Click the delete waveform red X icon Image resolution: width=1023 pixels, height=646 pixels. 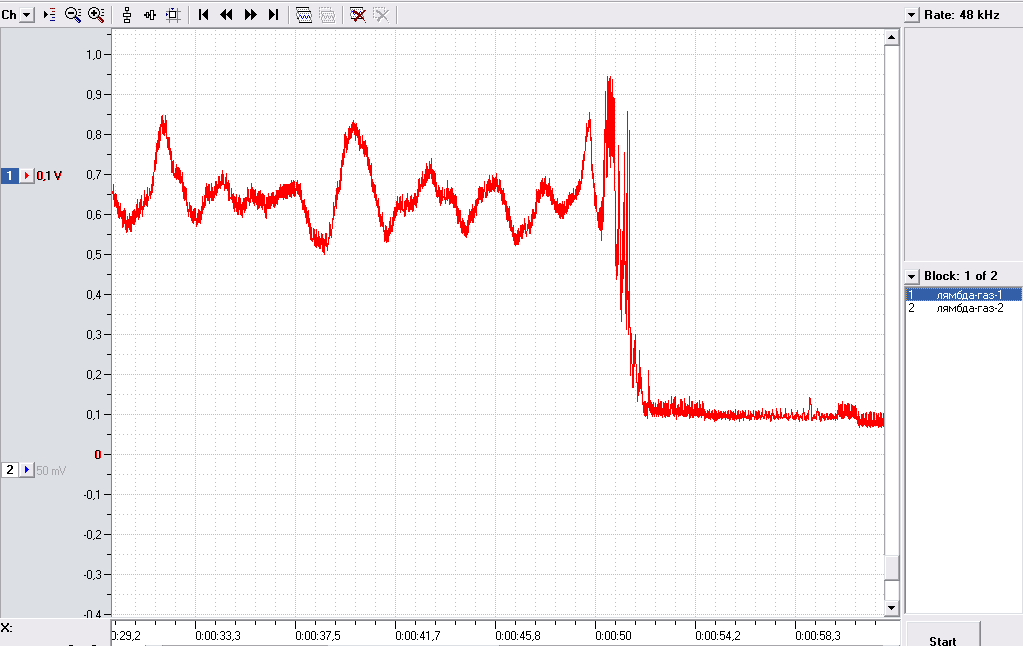pyautogui.click(x=358, y=14)
